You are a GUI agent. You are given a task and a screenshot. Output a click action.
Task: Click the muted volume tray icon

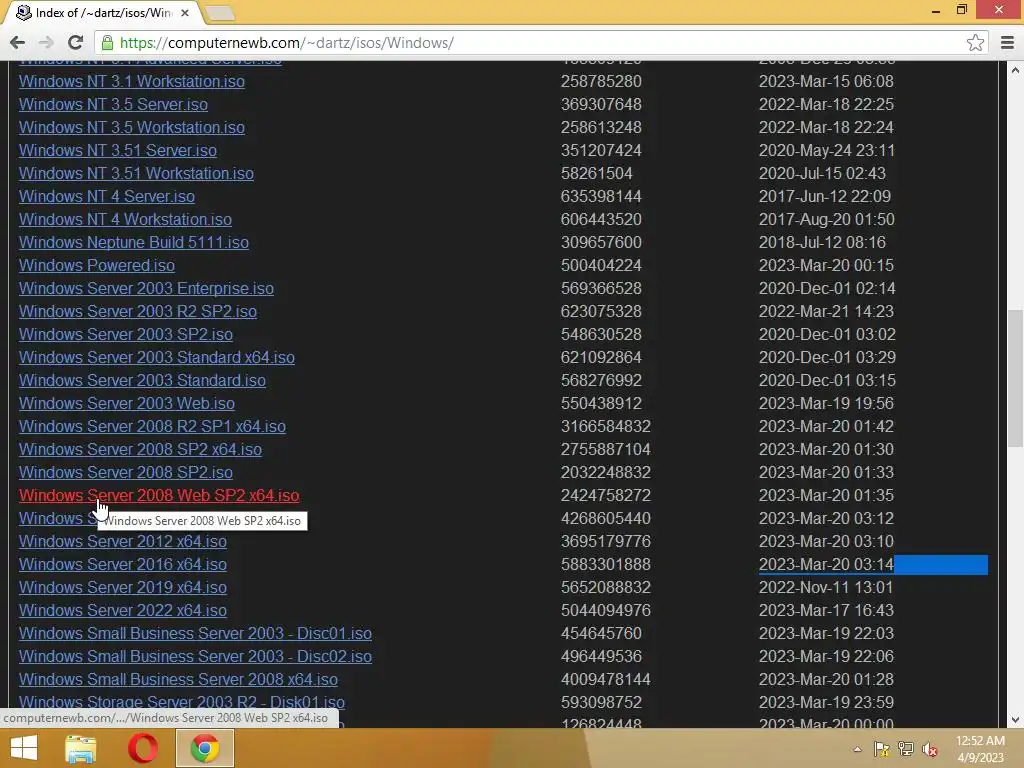(930, 749)
